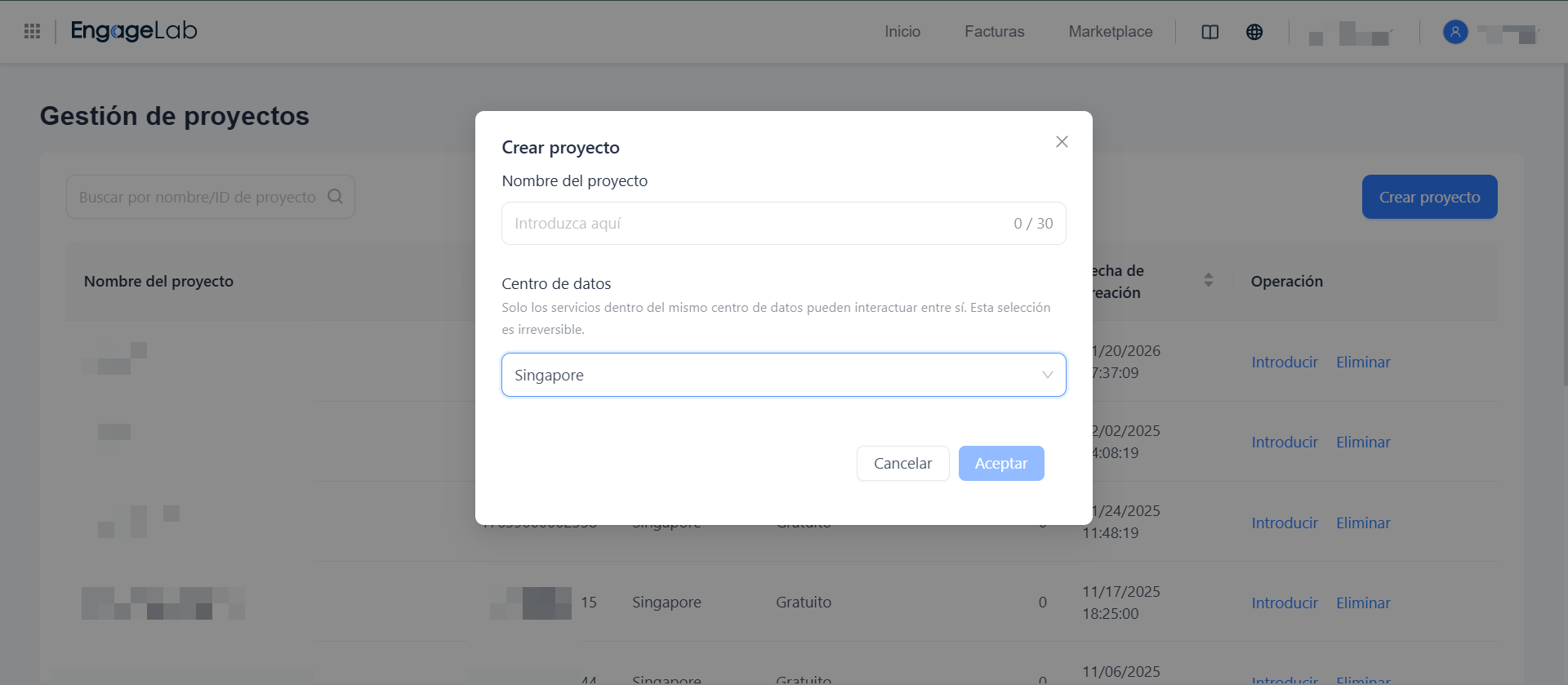Image resolution: width=1568 pixels, height=685 pixels.
Task: Focus the project name/ID search box
Action: 196,198
